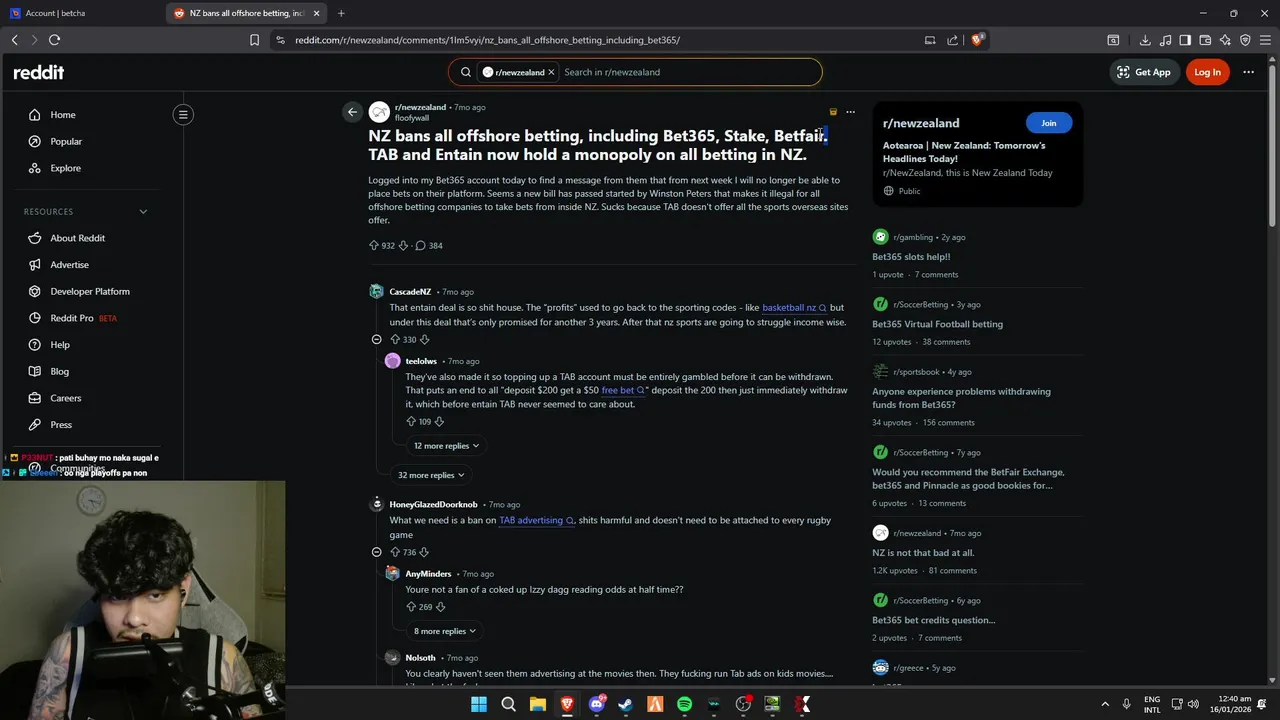Open Spotify from the taskbar

click(684, 704)
